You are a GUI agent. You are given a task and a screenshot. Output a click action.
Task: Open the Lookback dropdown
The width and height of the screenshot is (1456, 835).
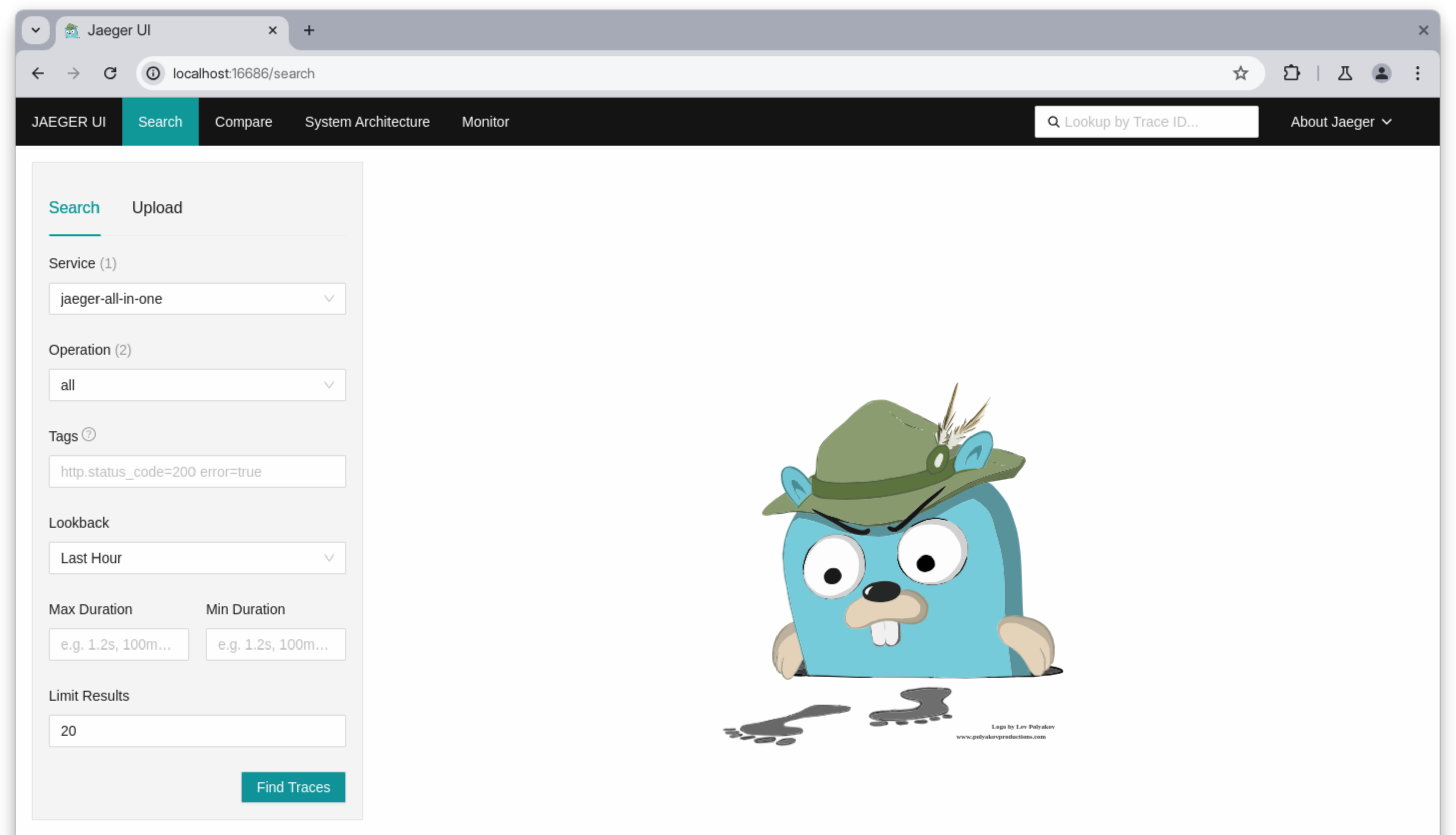[x=197, y=558]
